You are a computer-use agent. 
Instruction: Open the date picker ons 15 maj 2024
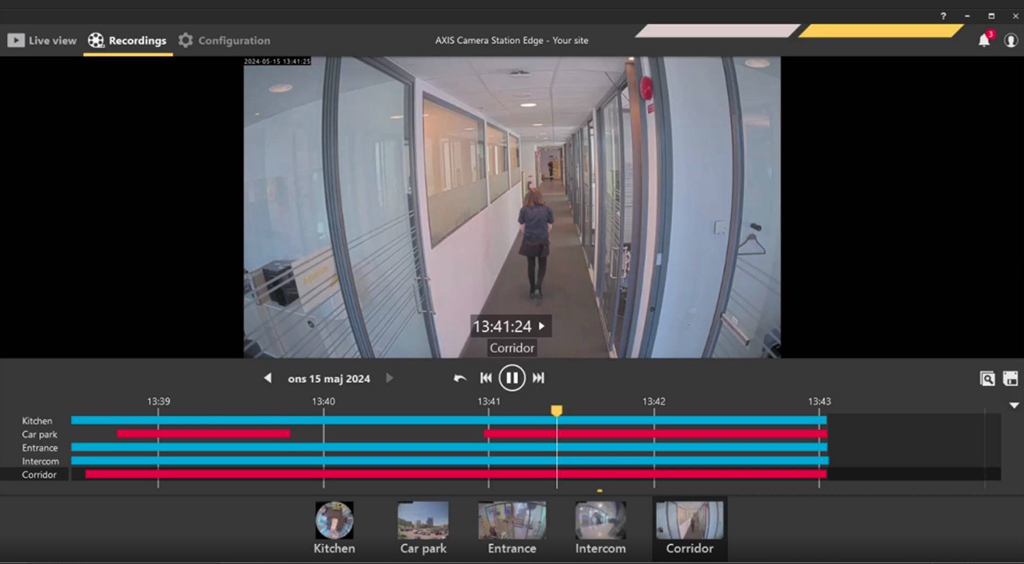click(x=328, y=378)
